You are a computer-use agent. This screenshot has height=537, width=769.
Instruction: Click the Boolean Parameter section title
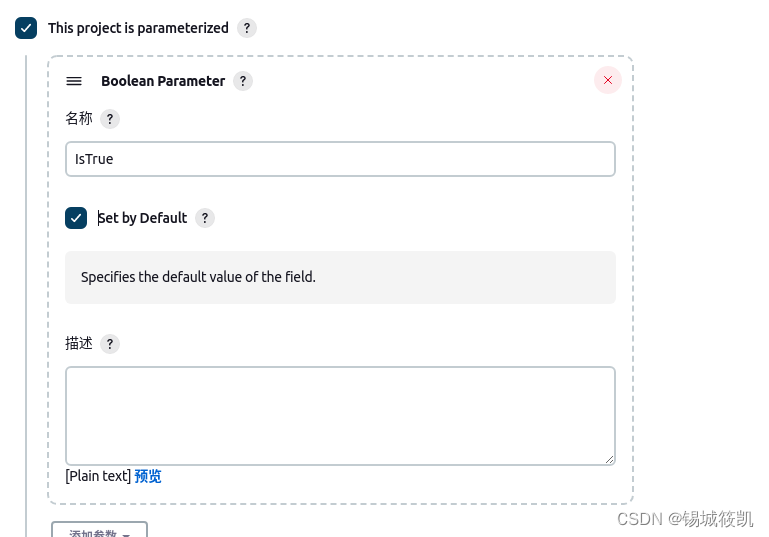click(x=163, y=81)
